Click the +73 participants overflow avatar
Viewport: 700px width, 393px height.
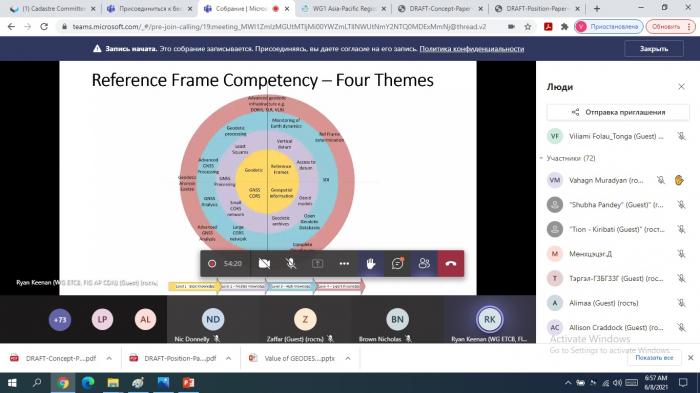[60, 319]
